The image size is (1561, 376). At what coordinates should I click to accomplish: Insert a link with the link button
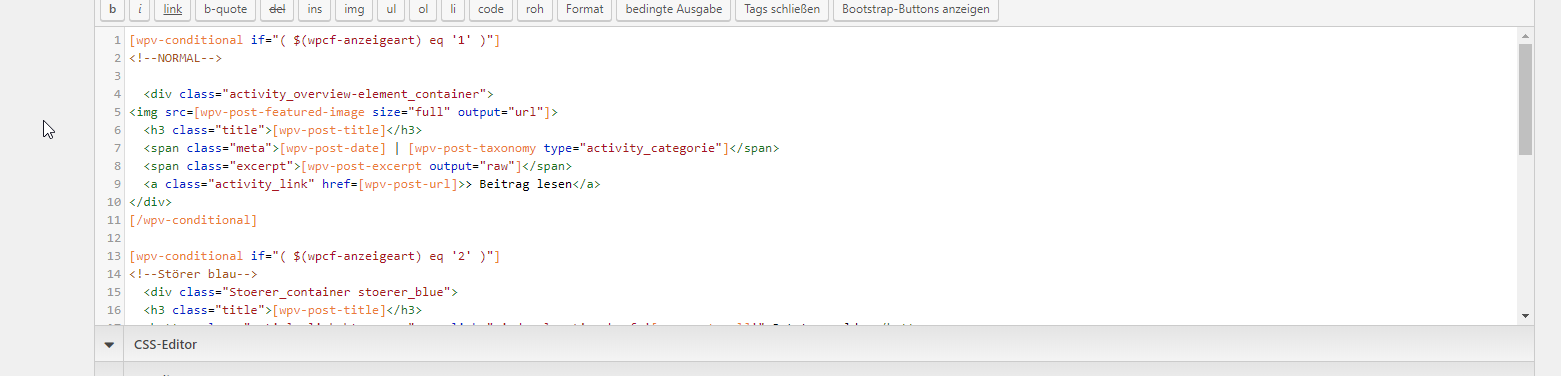click(x=173, y=10)
